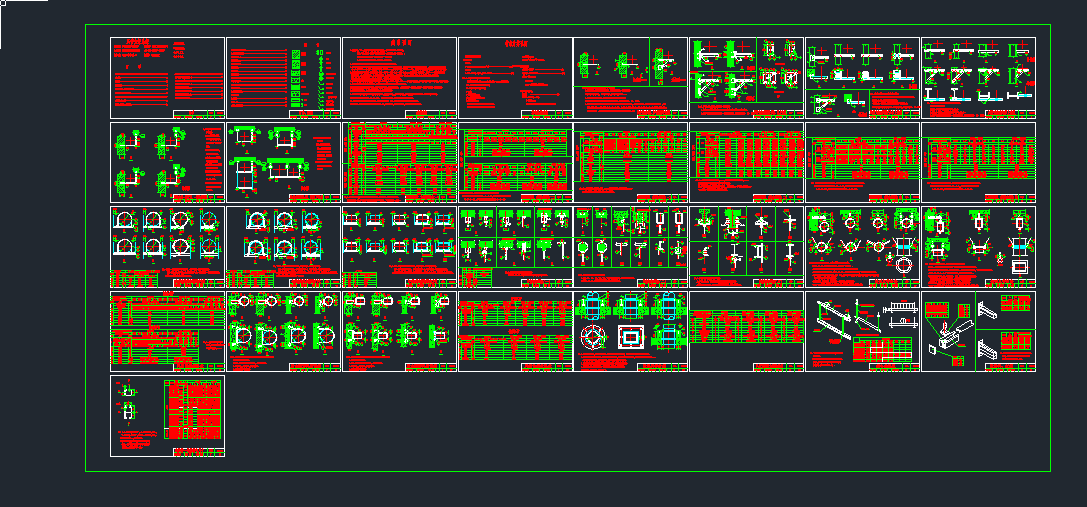This screenshot has height=507, width=1087.
Task: Select the red table inside the lone bottom sheet
Action: [x=192, y=410]
